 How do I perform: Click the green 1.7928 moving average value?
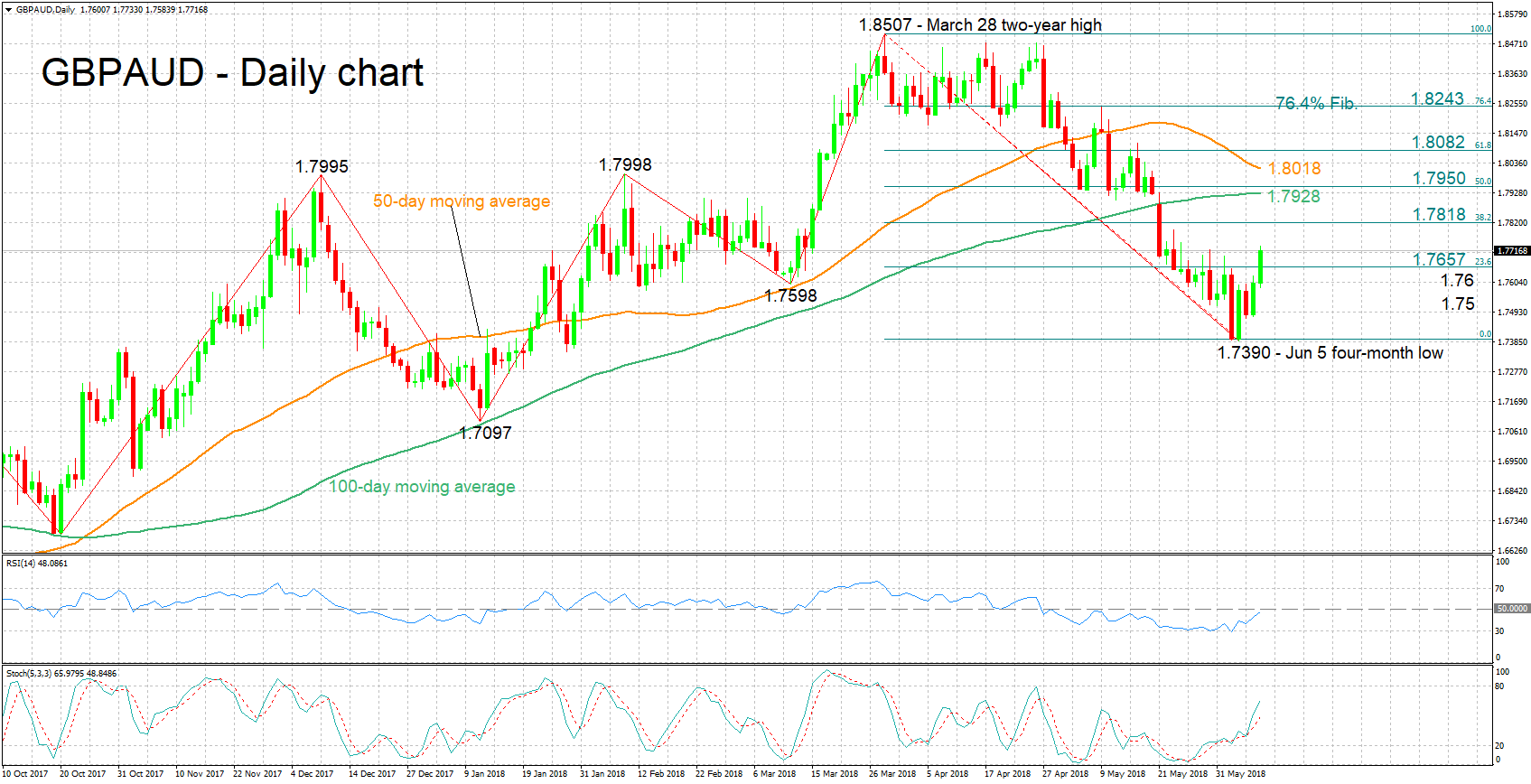tap(1293, 196)
